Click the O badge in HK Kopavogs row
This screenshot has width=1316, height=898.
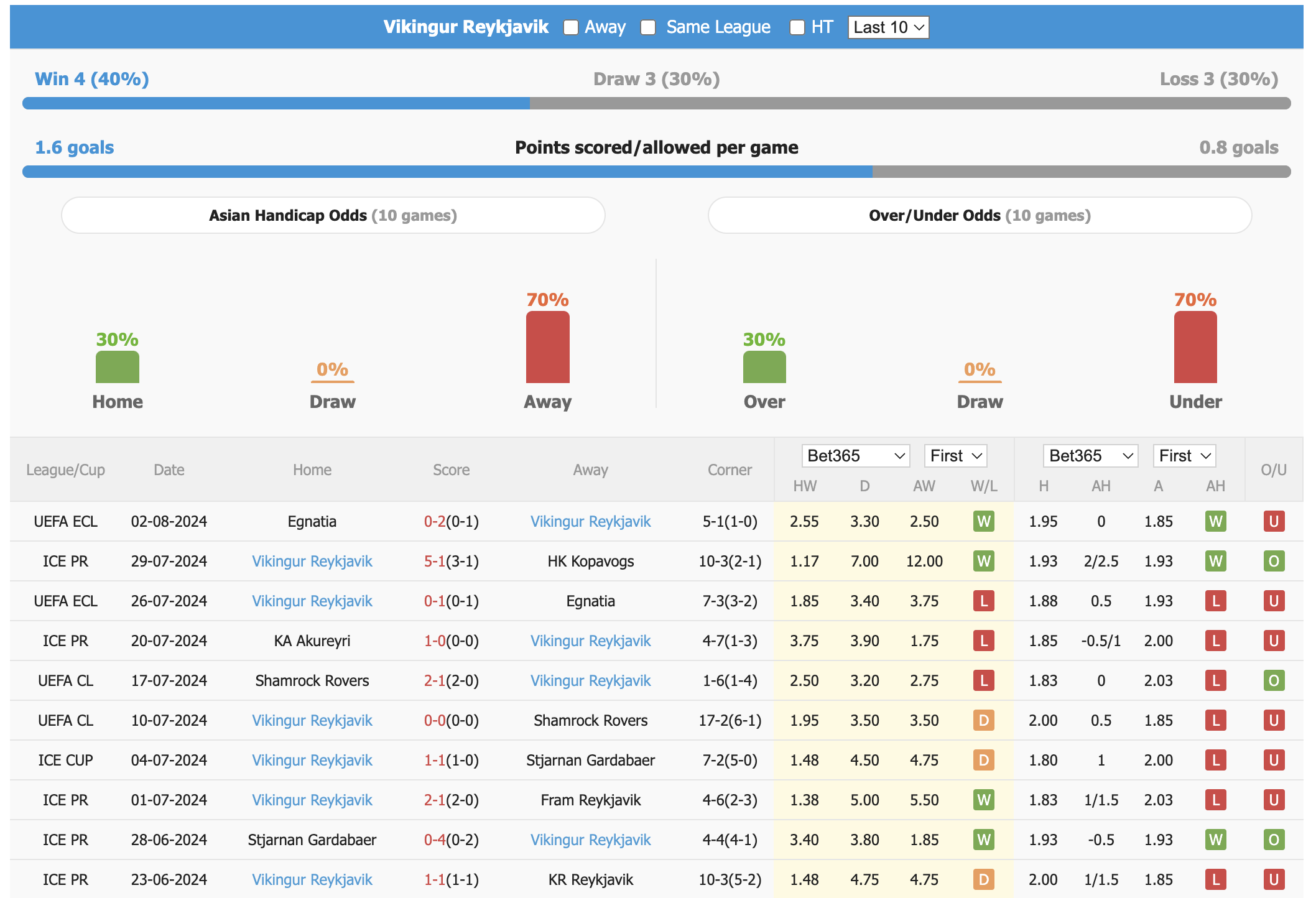(1274, 561)
